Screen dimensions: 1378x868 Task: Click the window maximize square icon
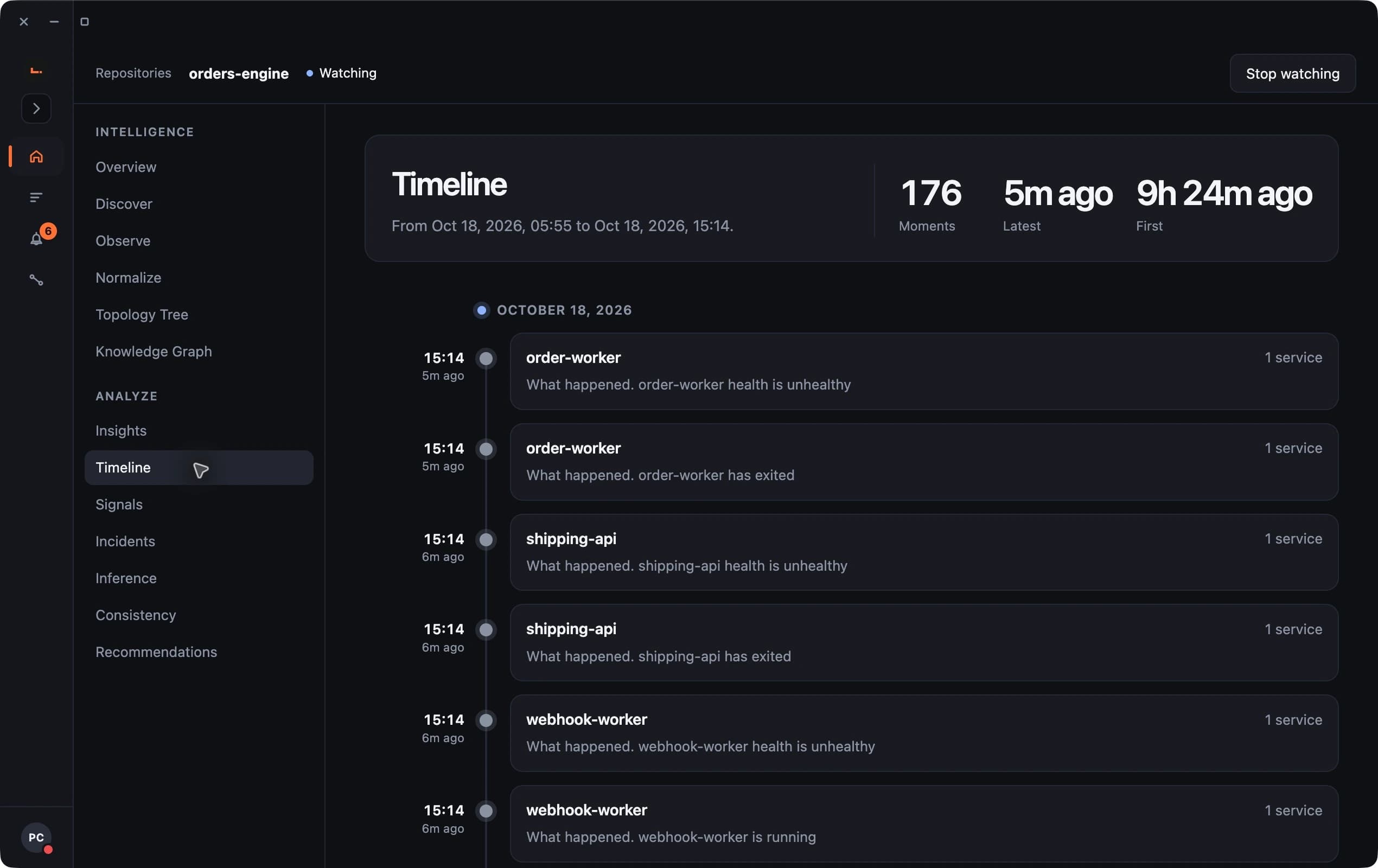(85, 22)
